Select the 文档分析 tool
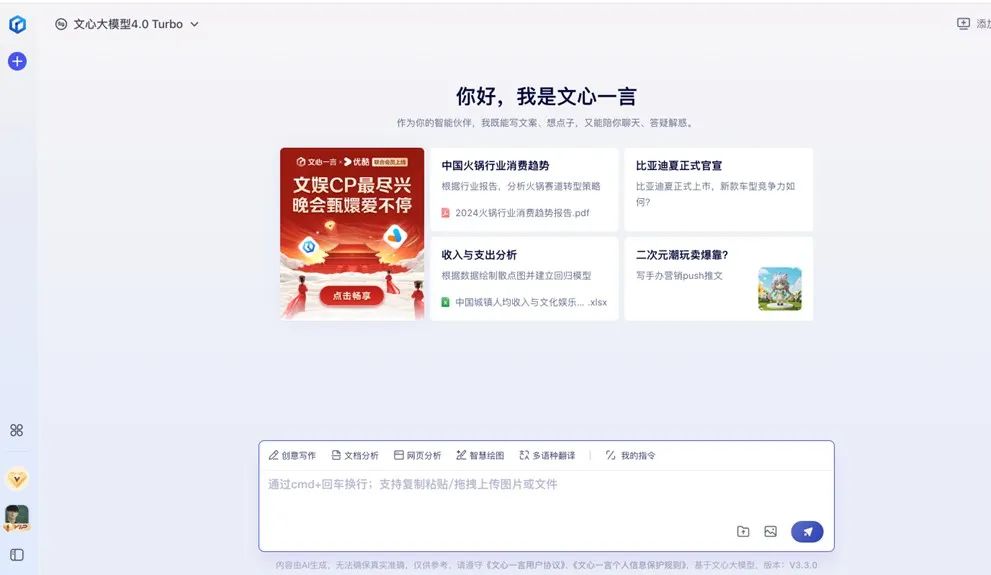Viewport: 991px width, 575px height. 355,455
